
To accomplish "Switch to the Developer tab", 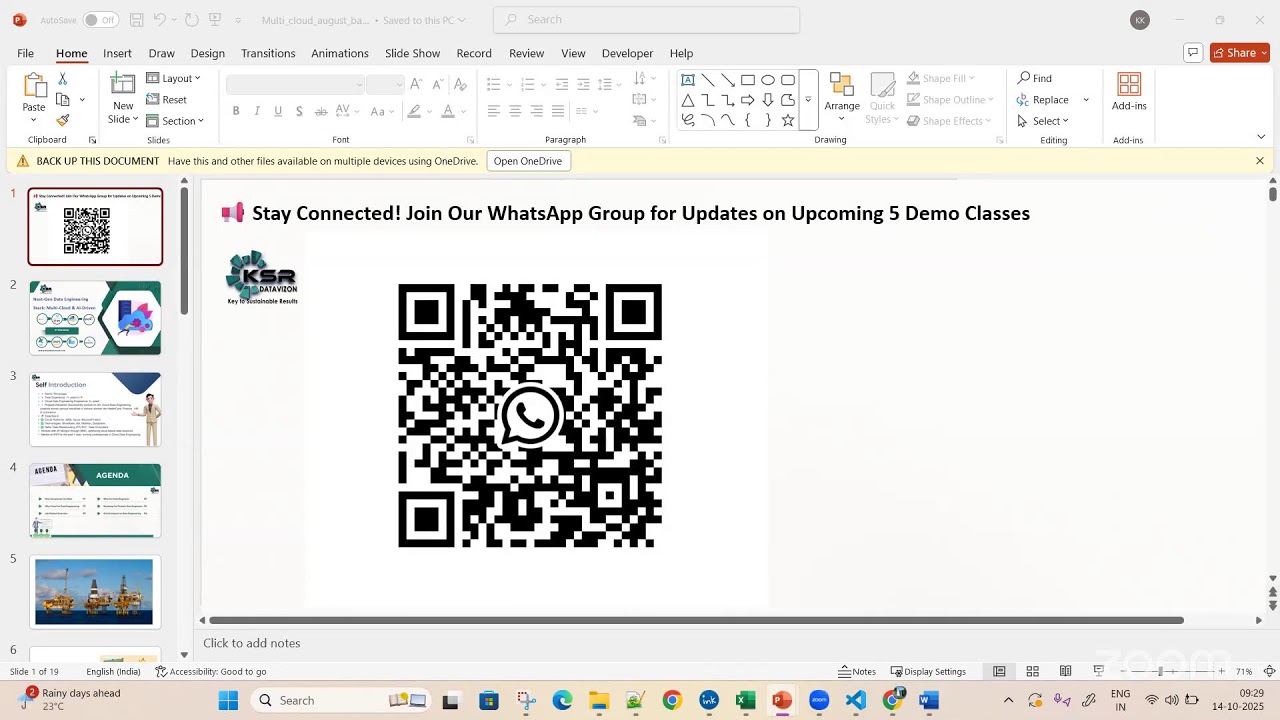I will click(x=628, y=53).
